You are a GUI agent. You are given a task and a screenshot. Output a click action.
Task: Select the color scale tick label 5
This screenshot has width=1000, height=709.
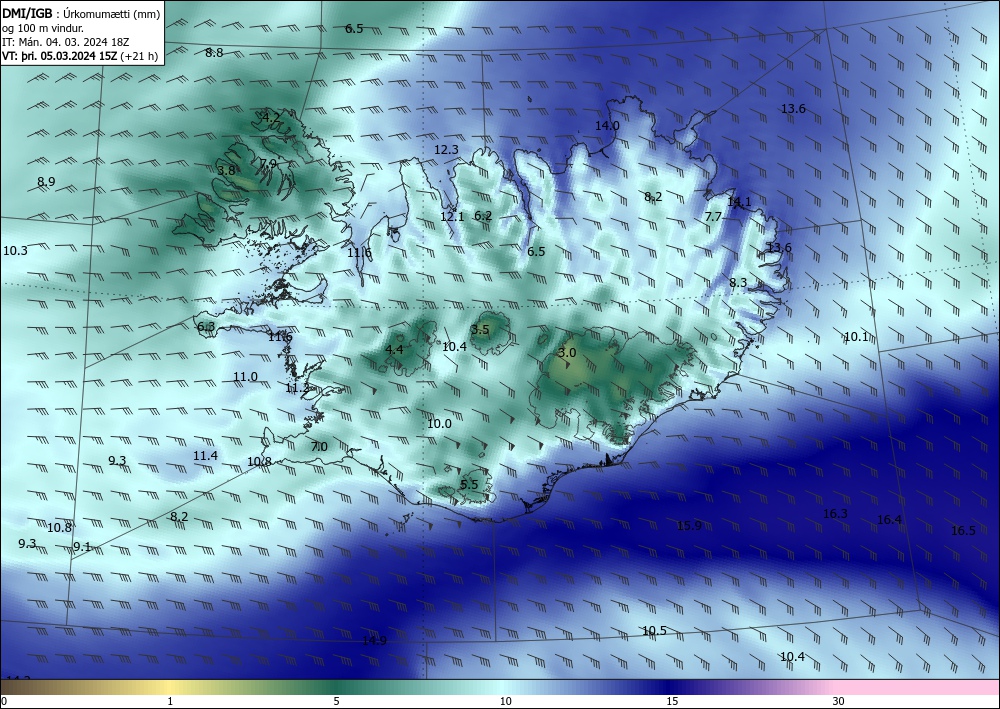[337, 701]
